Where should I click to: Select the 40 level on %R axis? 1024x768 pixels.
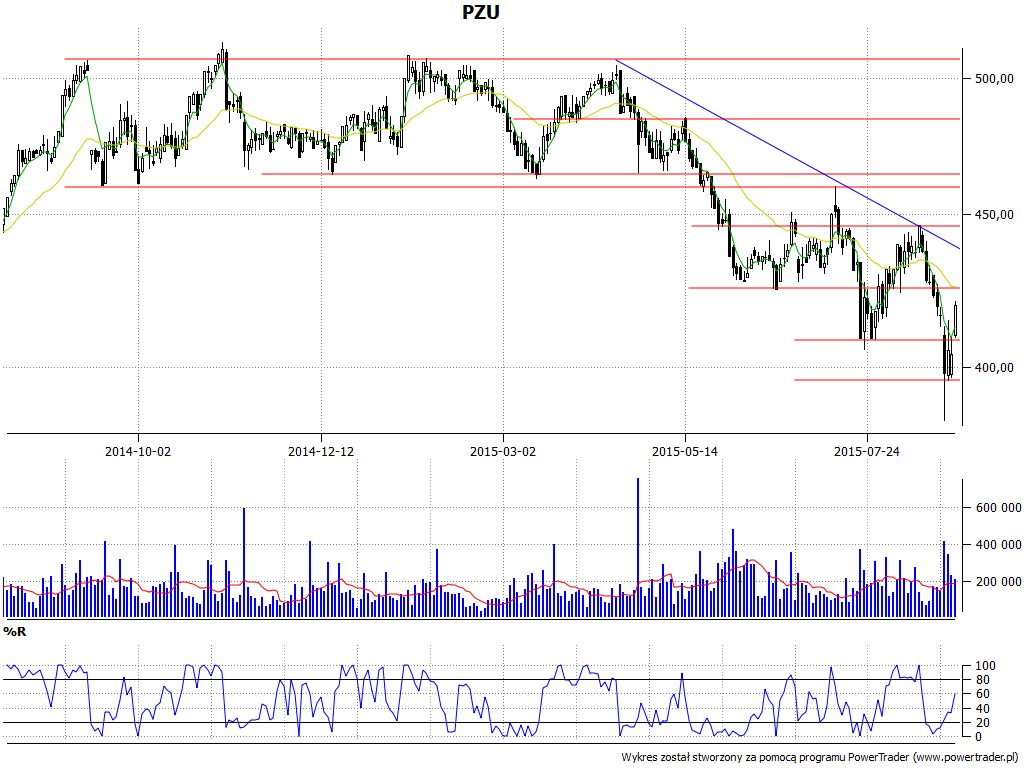[x=982, y=709]
